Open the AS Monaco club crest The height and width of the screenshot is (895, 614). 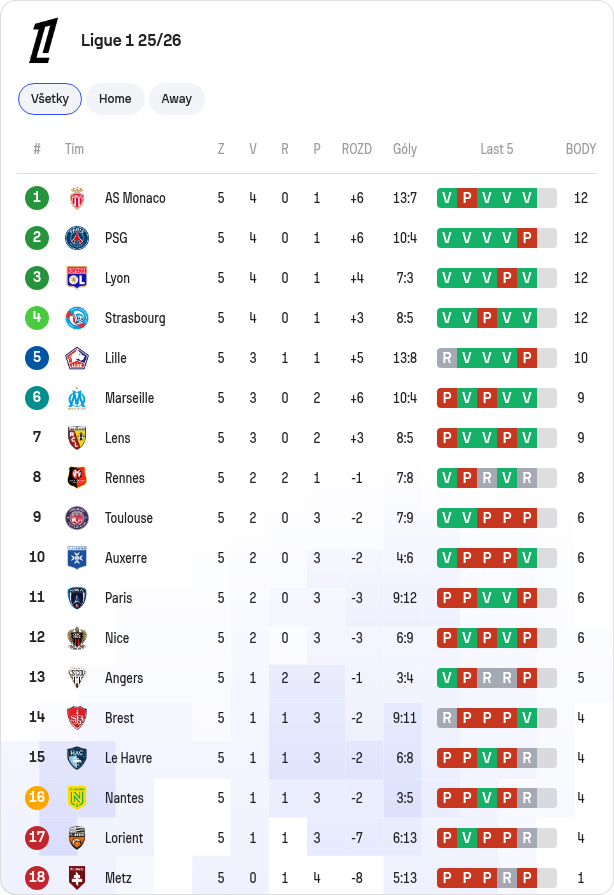76,198
